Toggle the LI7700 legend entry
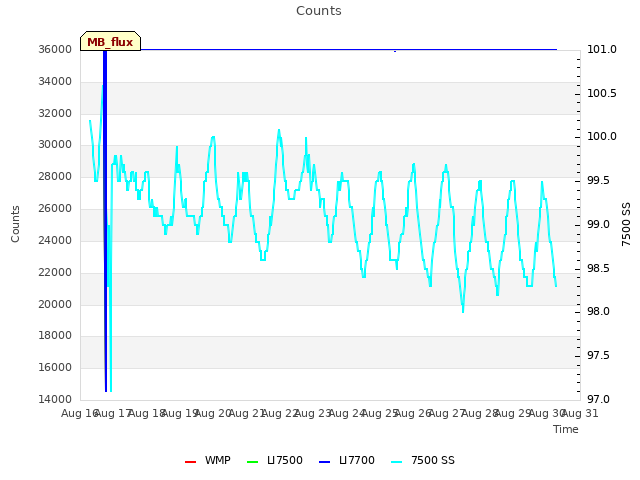Image resolution: width=640 pixels, height=480 pixels. (347, 460)
